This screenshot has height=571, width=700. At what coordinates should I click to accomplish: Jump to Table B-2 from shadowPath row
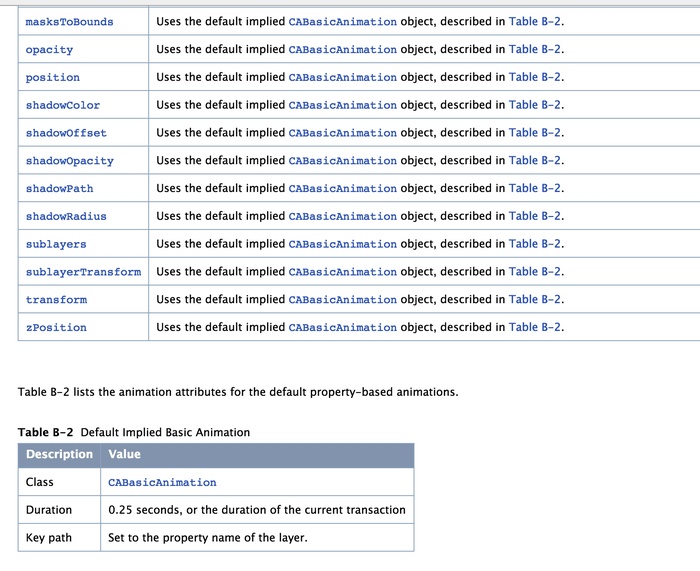coord(534,188)
